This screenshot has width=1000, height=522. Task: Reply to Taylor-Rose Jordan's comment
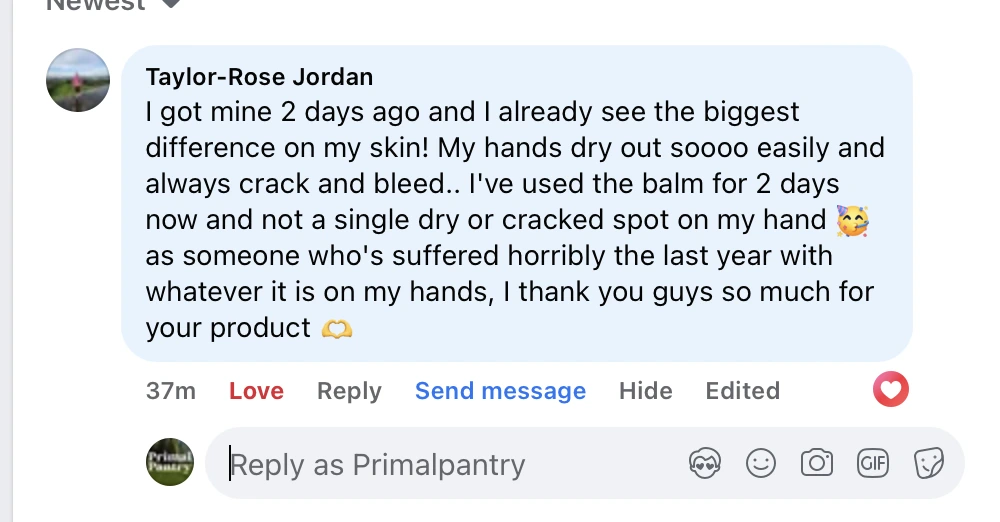tap(349, 391)
